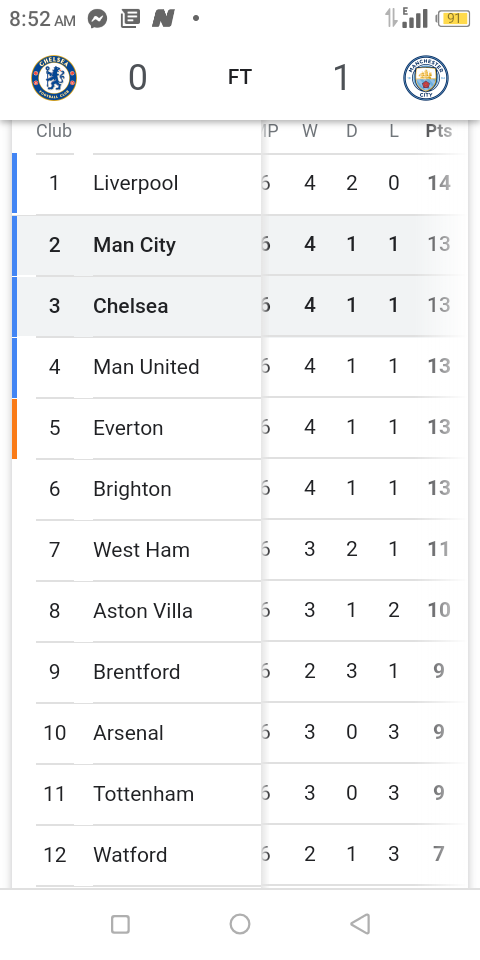
Task: Tap the Club column header
Action: coord(54,131)
